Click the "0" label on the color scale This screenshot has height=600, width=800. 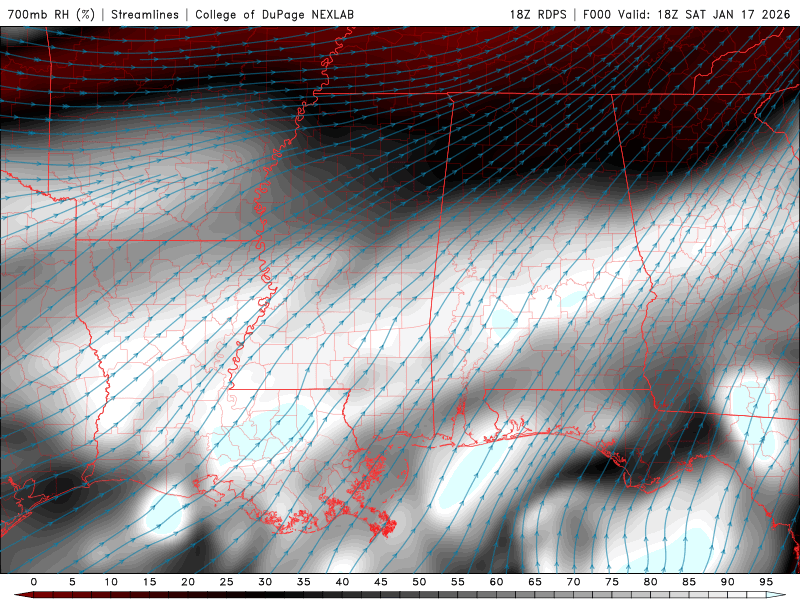[x=34, y=582]
